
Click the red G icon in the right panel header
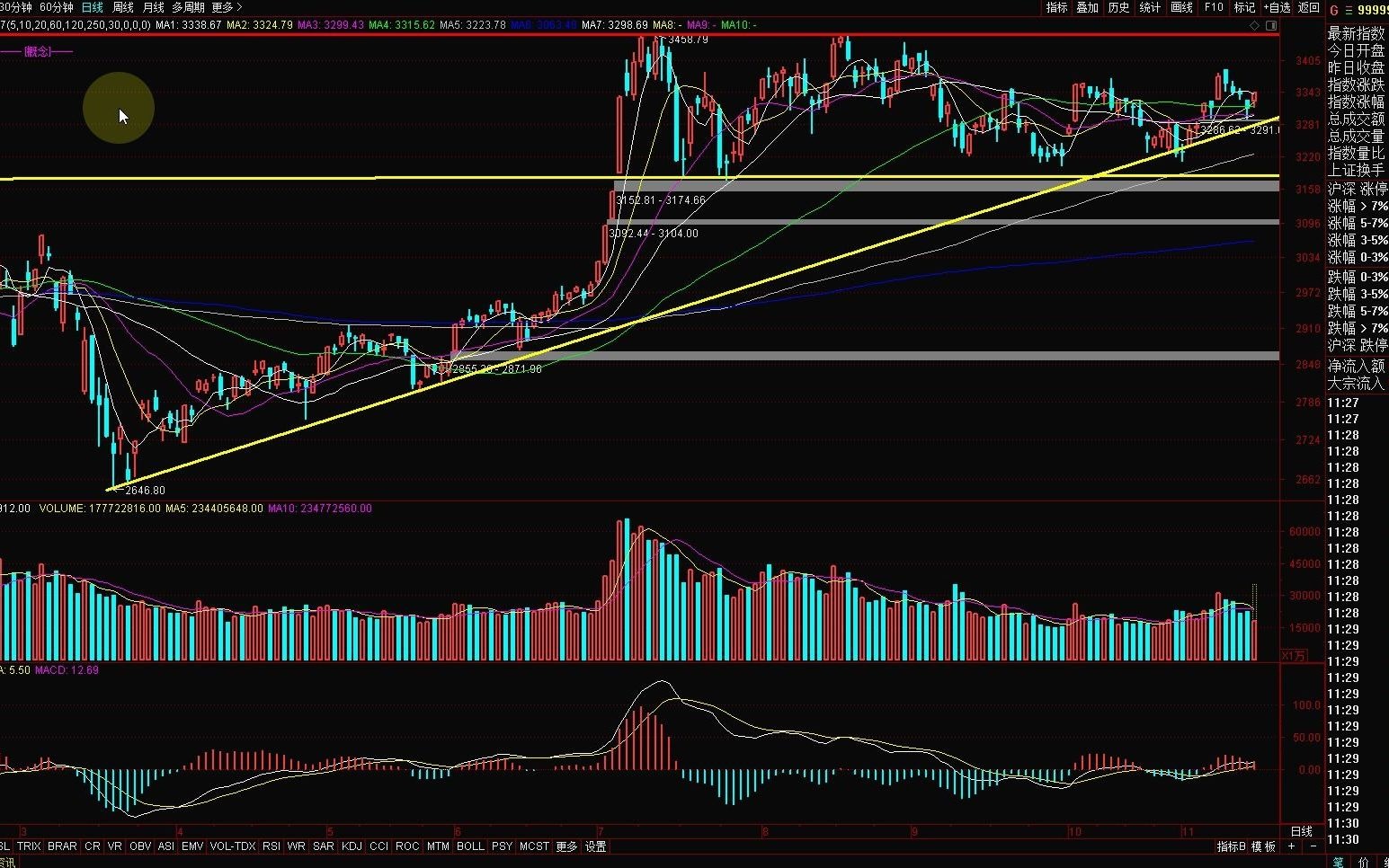1334,10
